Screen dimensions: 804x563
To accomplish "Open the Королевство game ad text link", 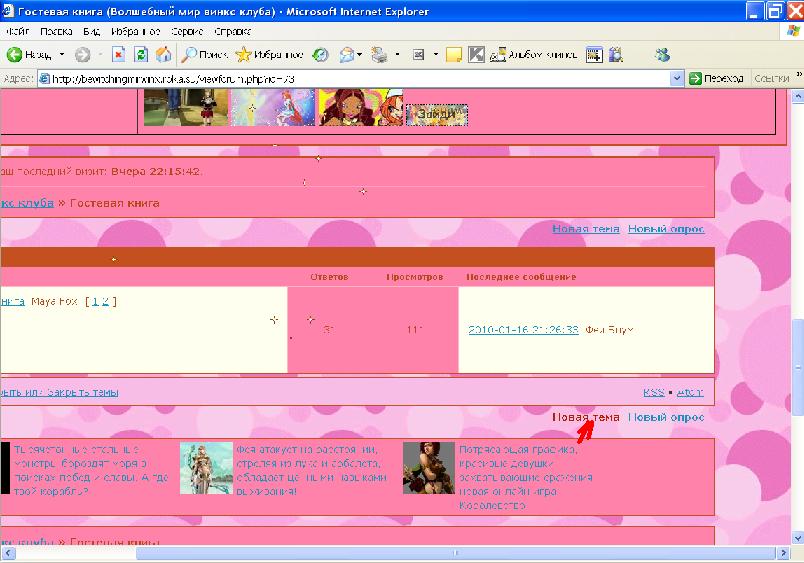I will point(525,477).
